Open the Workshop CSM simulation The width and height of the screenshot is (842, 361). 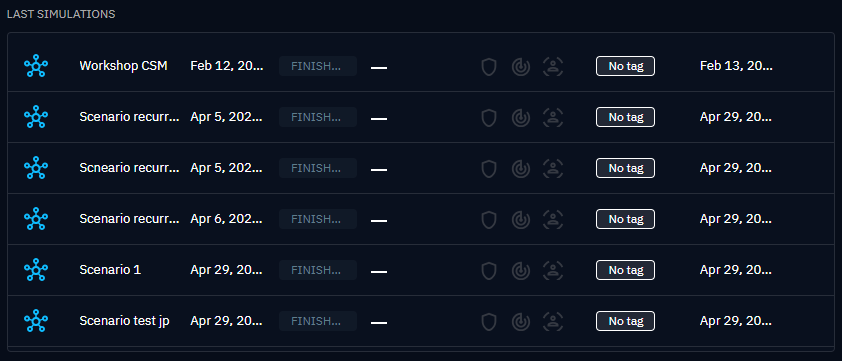coord(421,66)
